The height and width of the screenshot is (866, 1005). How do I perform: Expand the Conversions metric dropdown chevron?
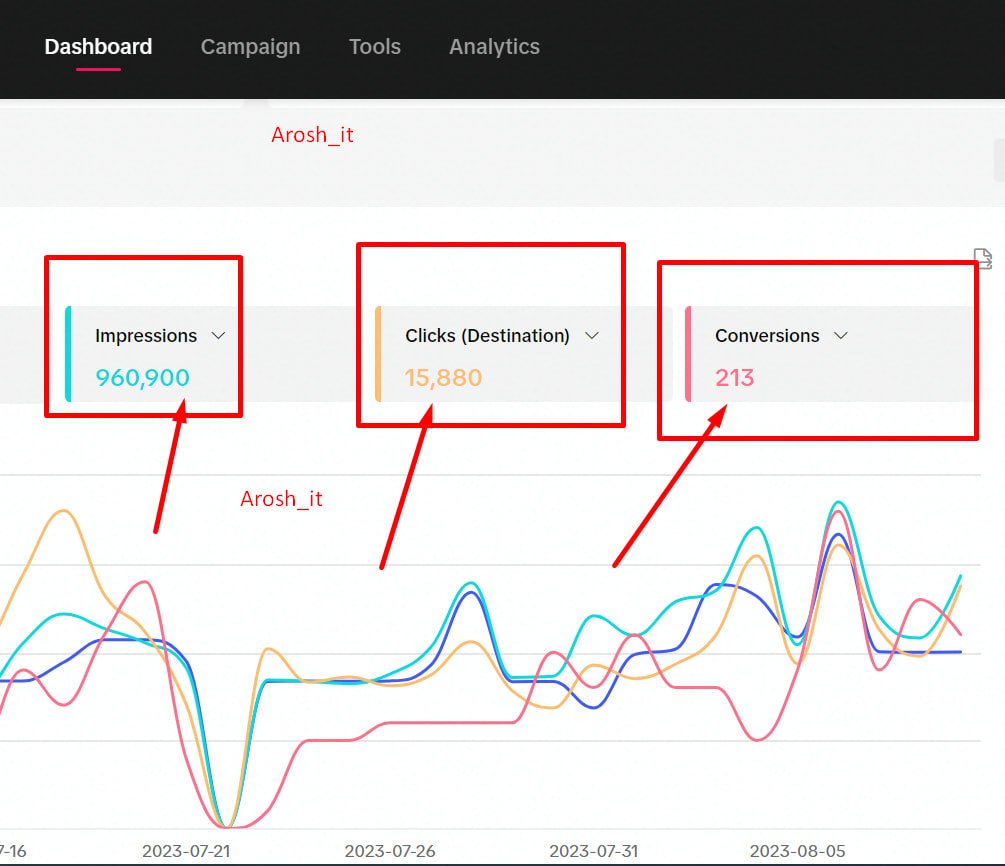tap(840, 336)
